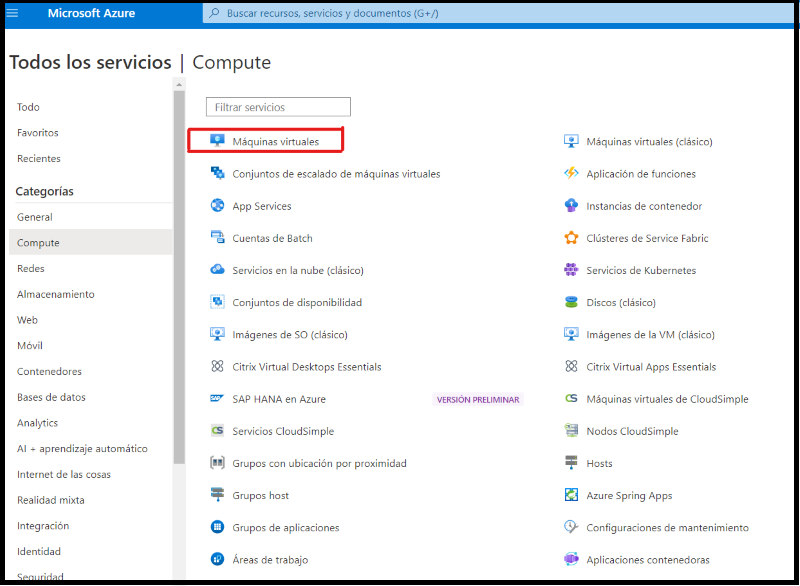Open the hamburger portal menu
The width and height of the screenshot is (800, 586).
click(x=12, y=13)
